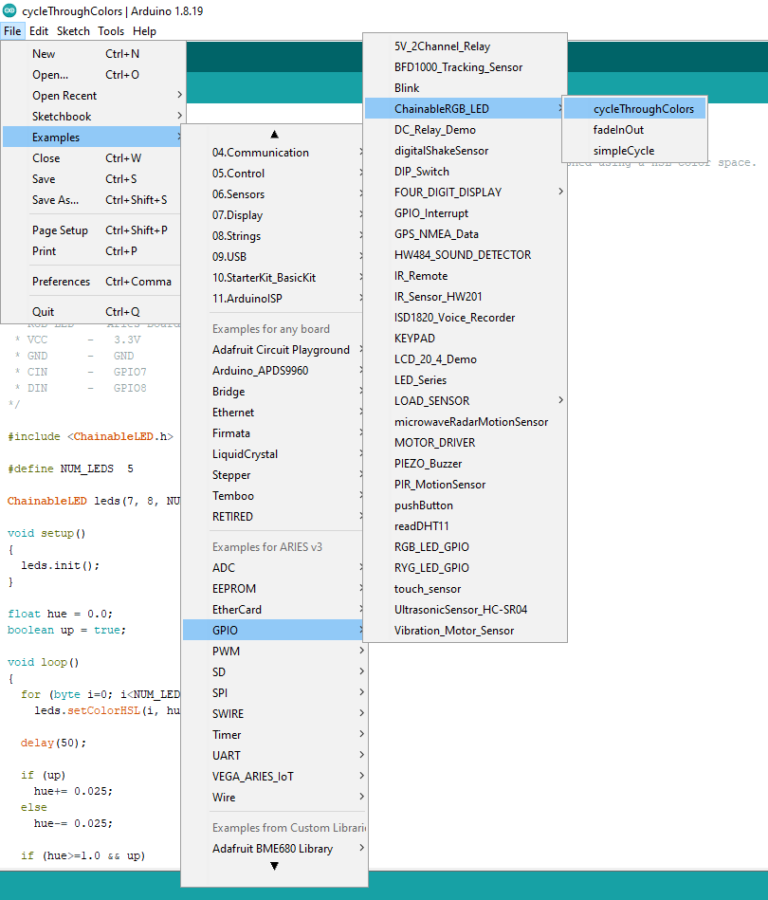This screenshot has height=900, width=768.
Task: Open Adafruit BME680 Library examples
Action: click(x=272, y=849)
